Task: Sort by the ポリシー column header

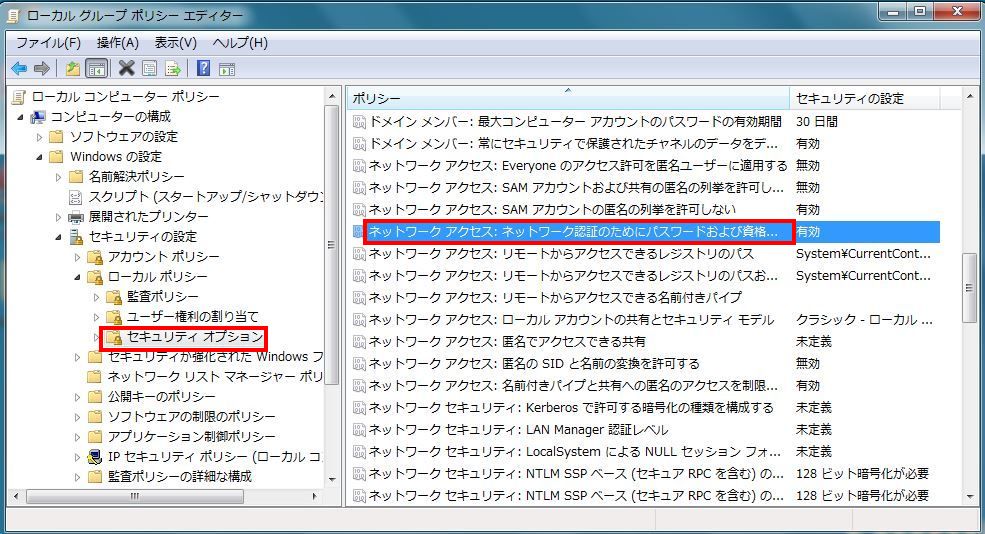Action: click(x=568, y=99)
